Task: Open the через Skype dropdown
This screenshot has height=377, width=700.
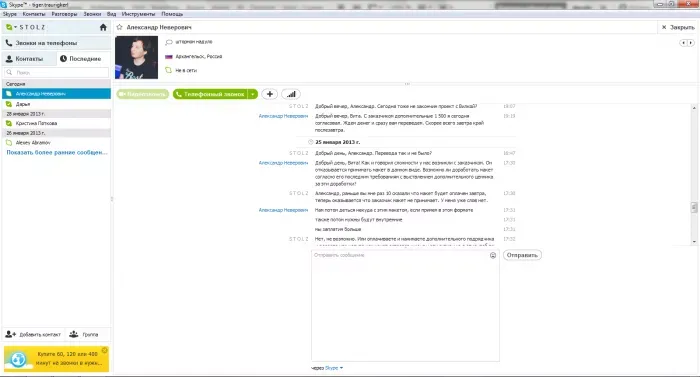Action: pos(327,368)
